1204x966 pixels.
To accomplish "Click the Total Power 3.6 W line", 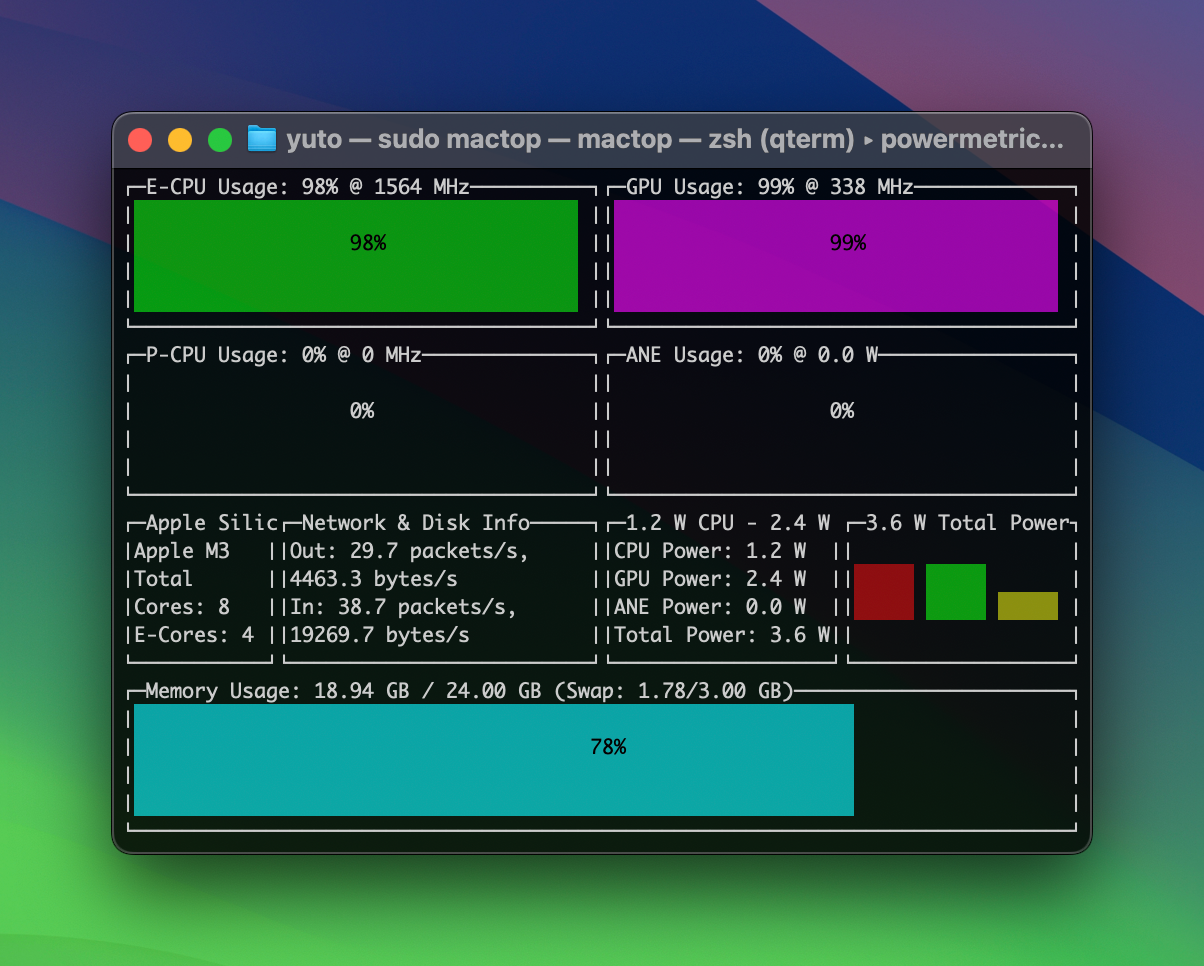I will 721,635.
